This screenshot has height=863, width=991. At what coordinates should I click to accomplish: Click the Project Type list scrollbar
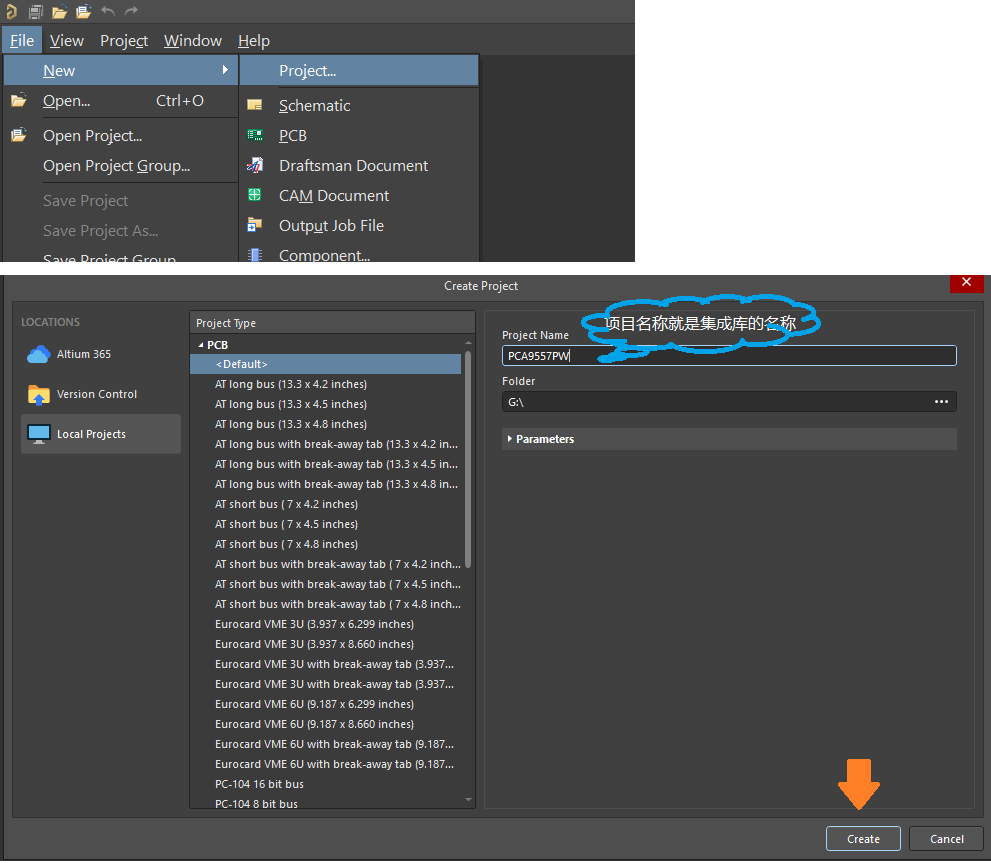468,459
